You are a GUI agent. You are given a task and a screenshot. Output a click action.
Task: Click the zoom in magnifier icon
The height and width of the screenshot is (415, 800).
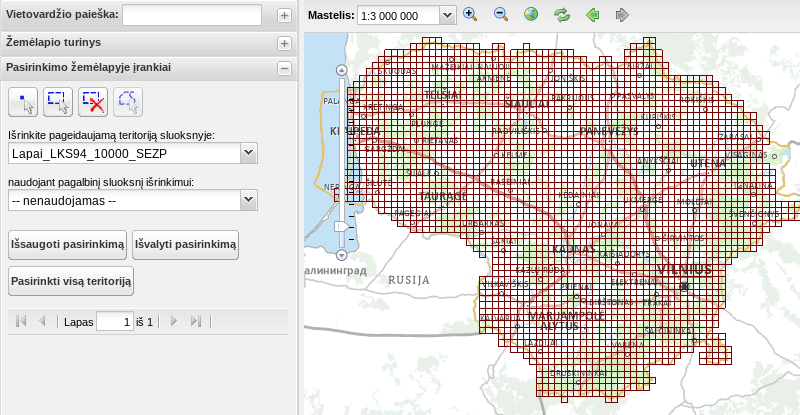pos(470,14)
